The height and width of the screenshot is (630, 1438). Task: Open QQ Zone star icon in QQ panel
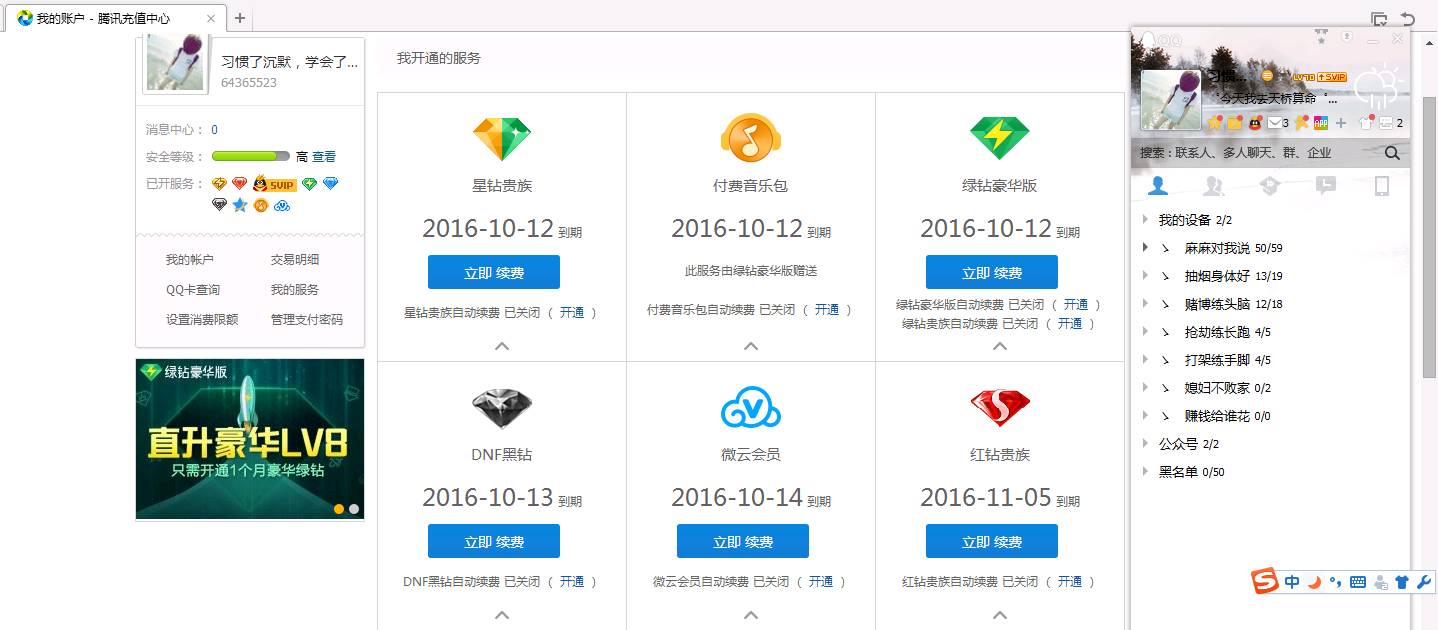click(1215, 122)
